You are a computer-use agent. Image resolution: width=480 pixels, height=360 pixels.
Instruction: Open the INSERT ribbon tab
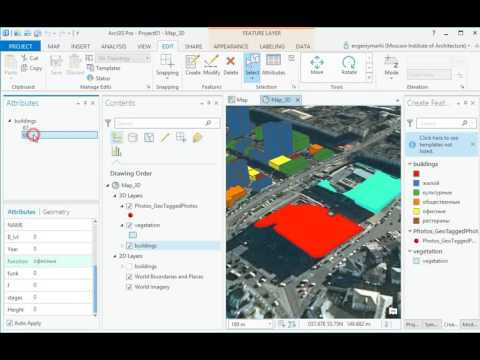click(80, 46)
